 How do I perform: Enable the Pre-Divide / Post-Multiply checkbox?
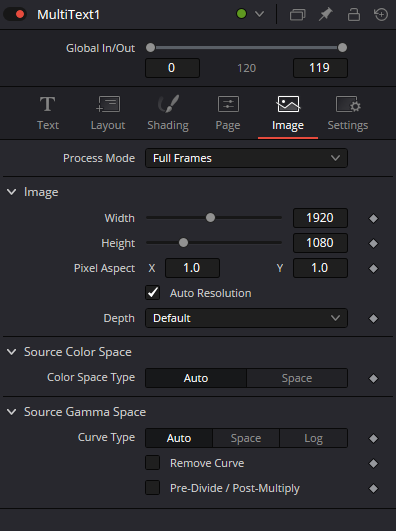pyautogui.click(x=152, y=488)
